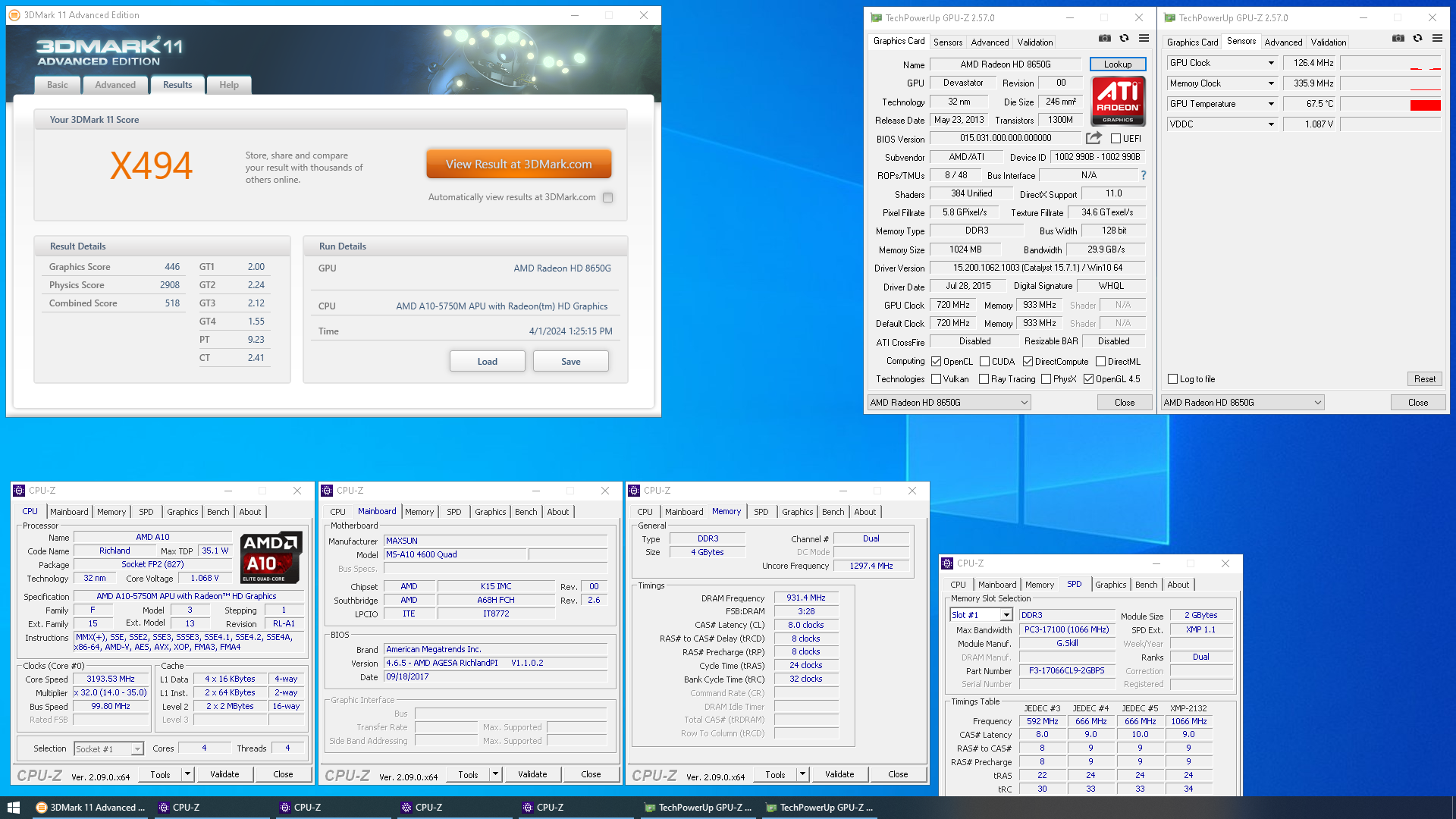Click title bar icon of CPU-Z Mainboard window
The width and height of the screenshot is (1456, 819).
coord(327,491)
